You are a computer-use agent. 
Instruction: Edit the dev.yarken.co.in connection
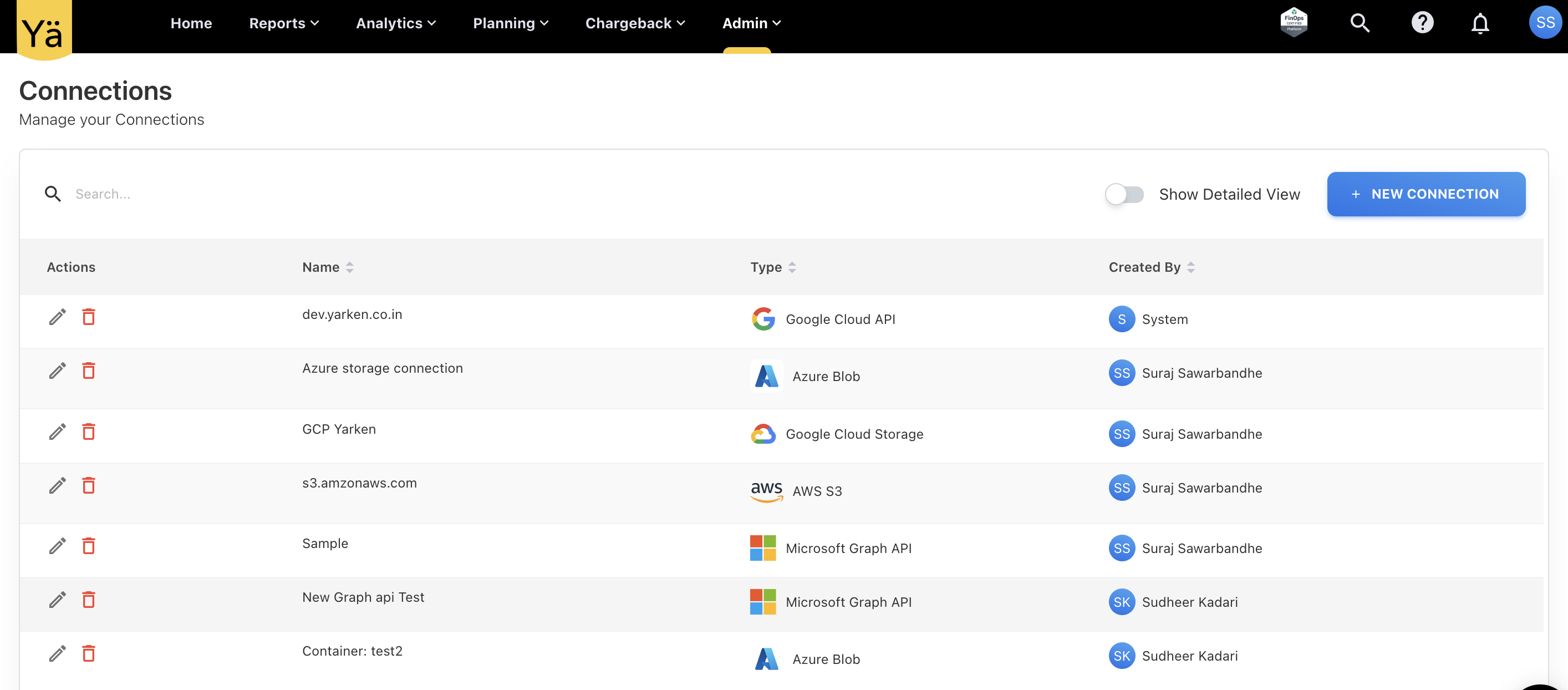click(x=57, y=317)
